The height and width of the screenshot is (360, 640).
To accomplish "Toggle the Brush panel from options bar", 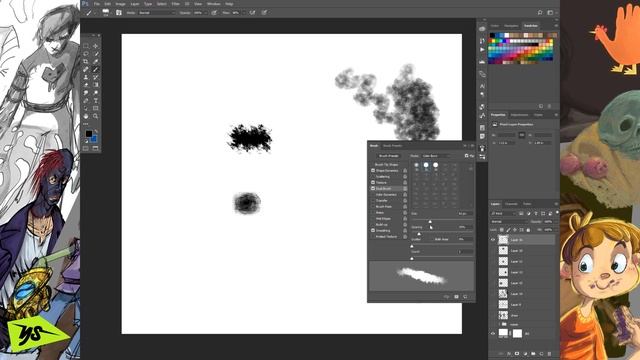I will tap(119, 13).
